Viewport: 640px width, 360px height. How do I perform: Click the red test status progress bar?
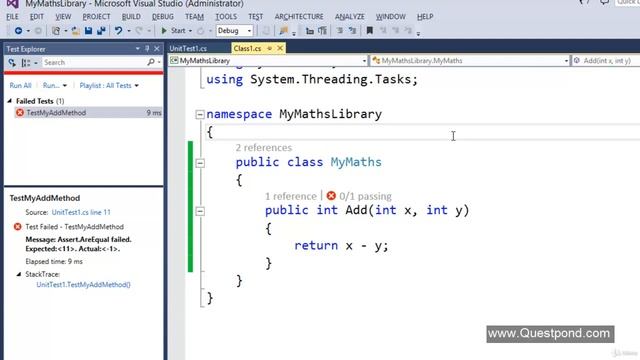pyautogui.click(x=84, y=73)
